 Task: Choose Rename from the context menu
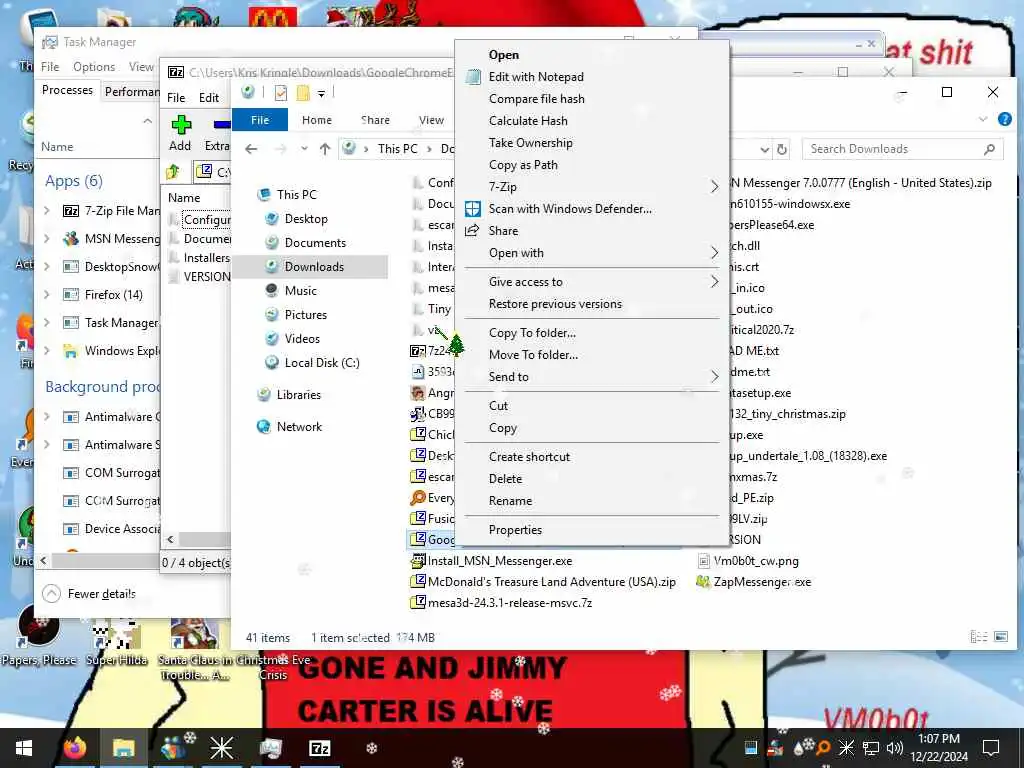tap(510, 502)
